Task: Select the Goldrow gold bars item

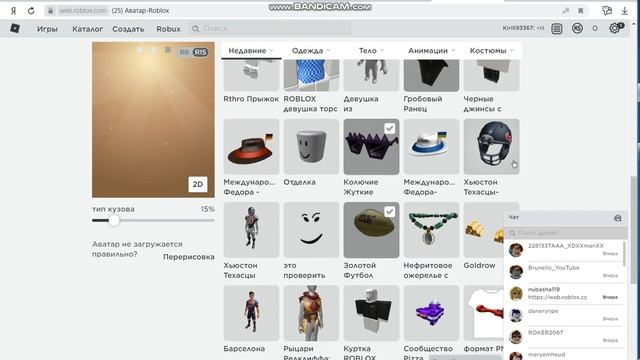Action: 484,230
